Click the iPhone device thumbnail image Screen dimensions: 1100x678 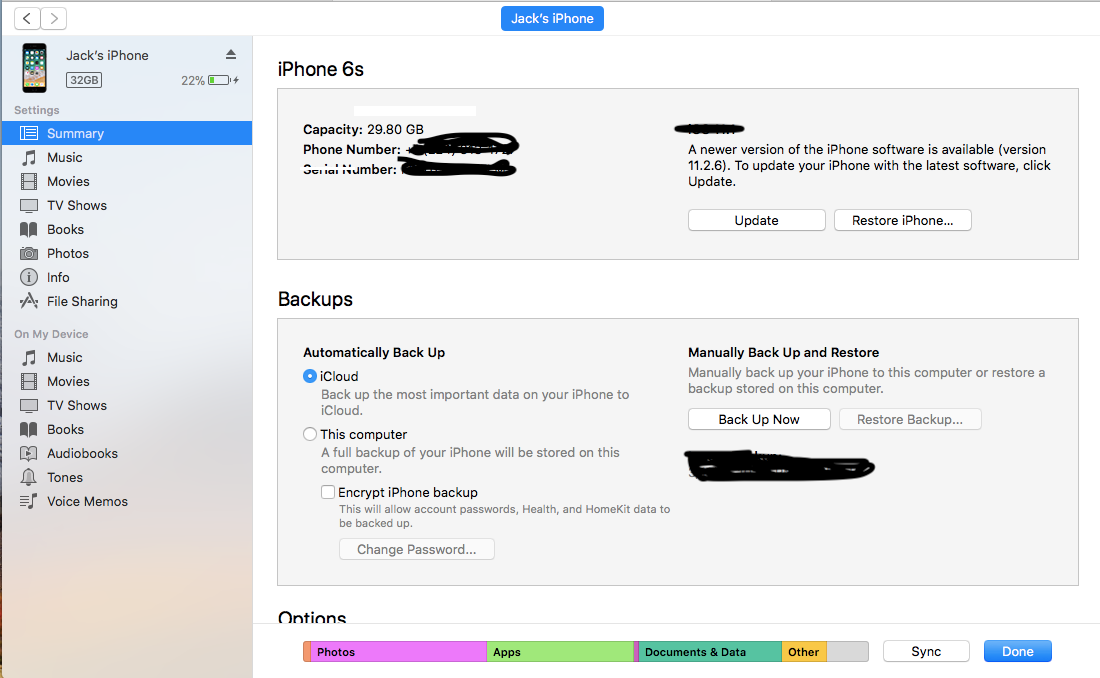tap(34, 68)
